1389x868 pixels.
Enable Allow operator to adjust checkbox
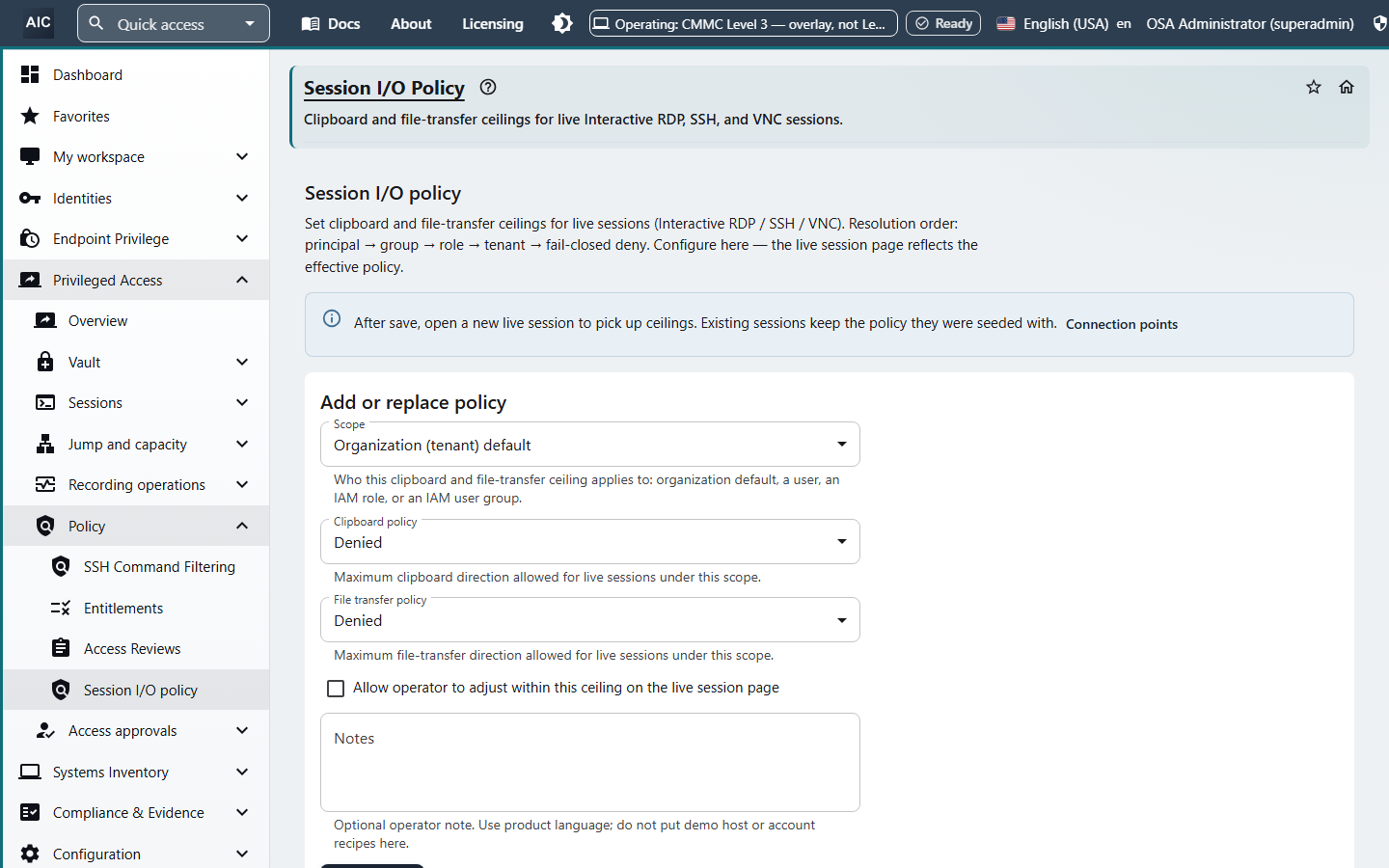336,689
